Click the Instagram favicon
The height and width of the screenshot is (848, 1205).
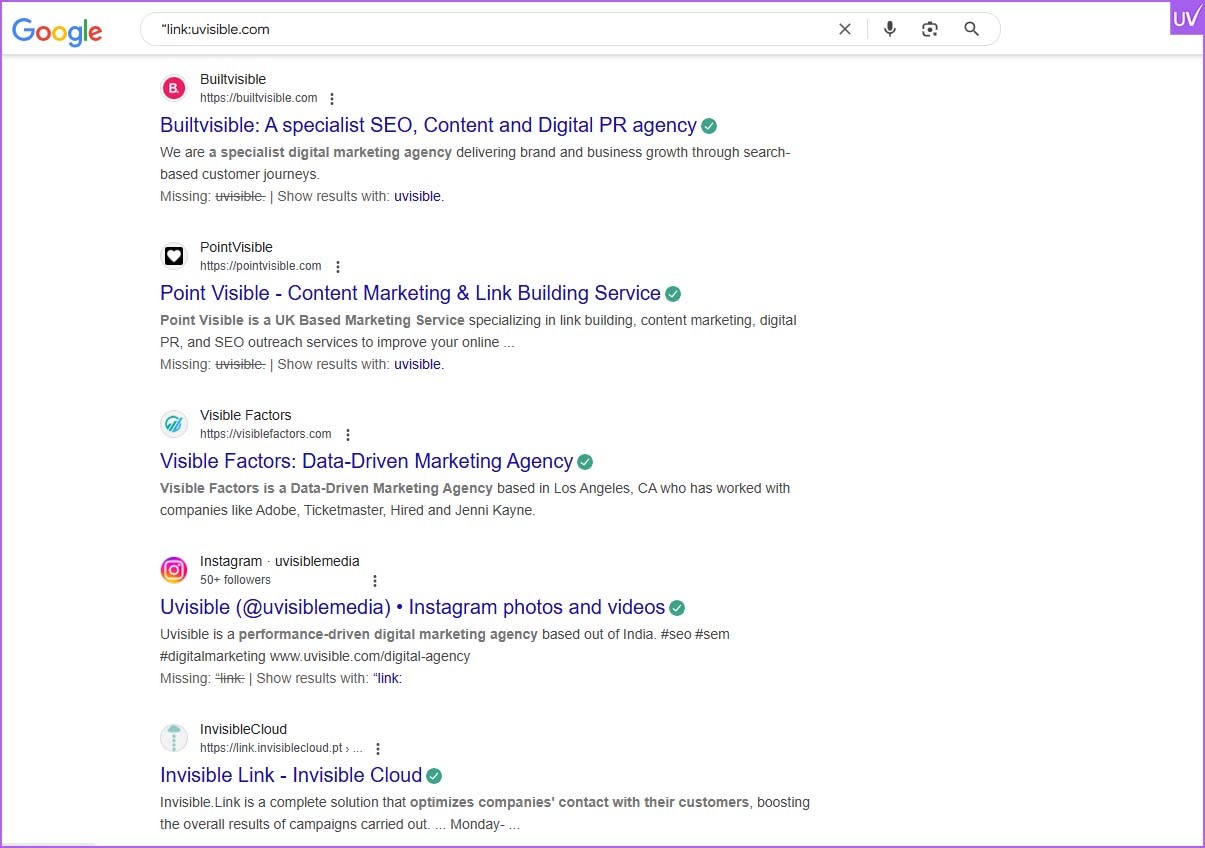point(174,570)
